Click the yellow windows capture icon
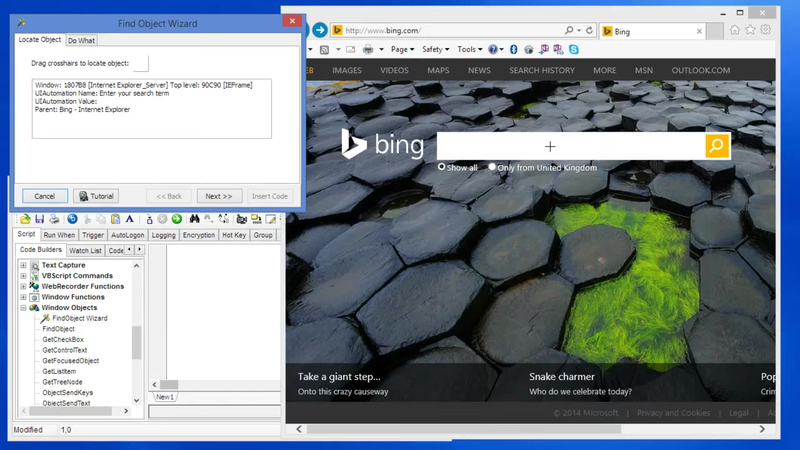The image size is (800, 450). click(256, 219)
